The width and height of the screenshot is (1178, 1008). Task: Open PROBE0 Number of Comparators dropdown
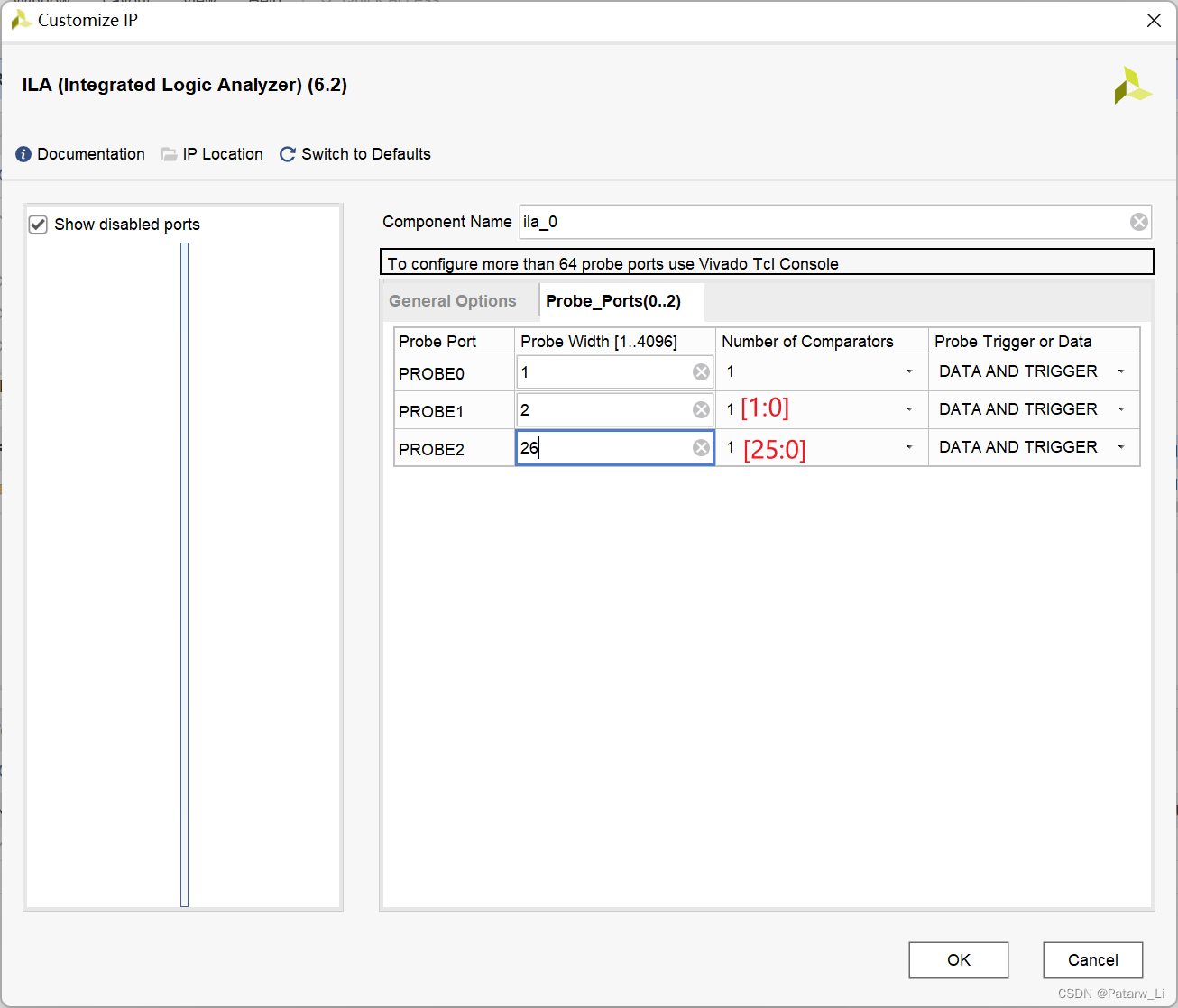(909, 371)
